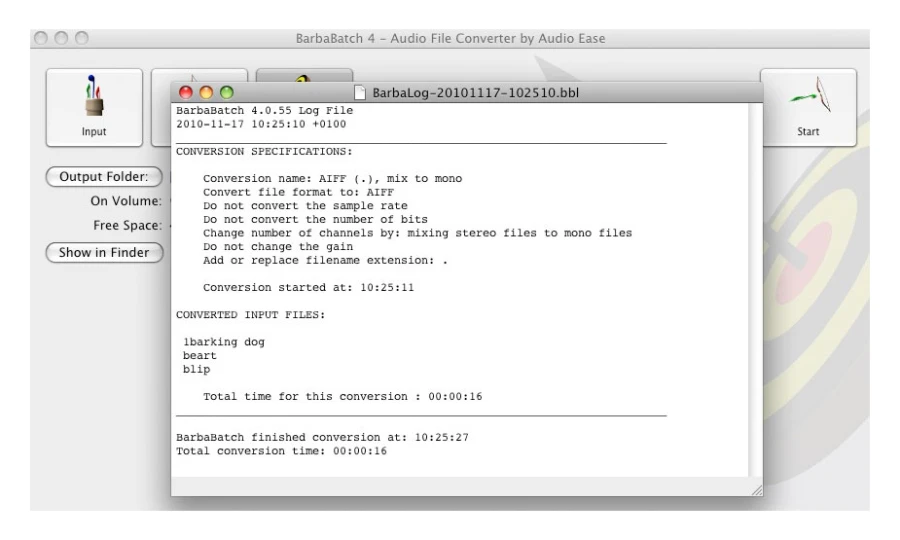This screenshot has width=900, height=540.
Task: Click the Output Folder button
Action: click(x=104, y=177)
